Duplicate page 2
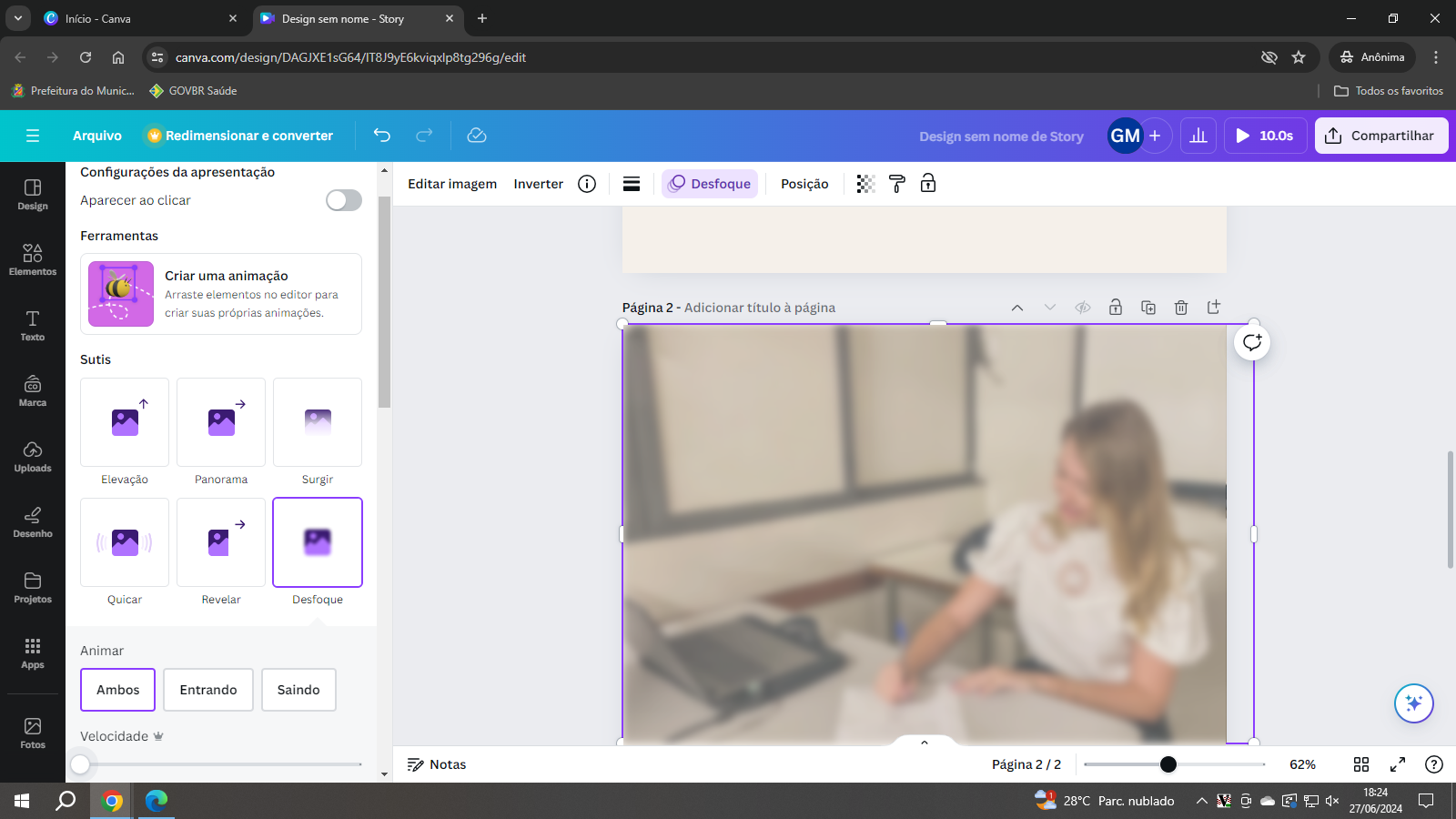This screenshot has height=819, width=1456. pyautogui.click(x=1148, y=308)
